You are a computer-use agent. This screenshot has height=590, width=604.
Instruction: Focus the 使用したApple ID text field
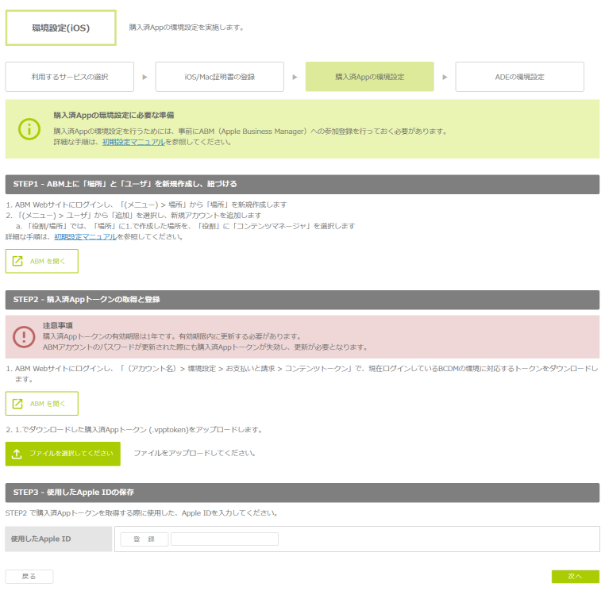click(x=224, y=539)
